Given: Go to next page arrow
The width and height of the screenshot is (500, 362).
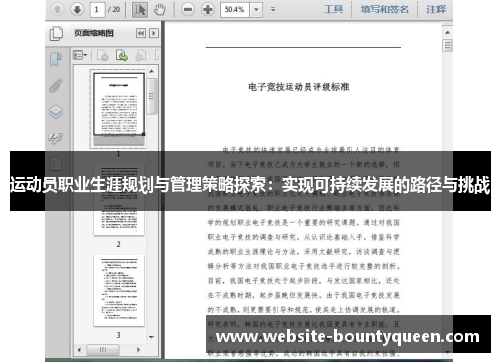Looking at the screenshot, I should coord(77,9).
